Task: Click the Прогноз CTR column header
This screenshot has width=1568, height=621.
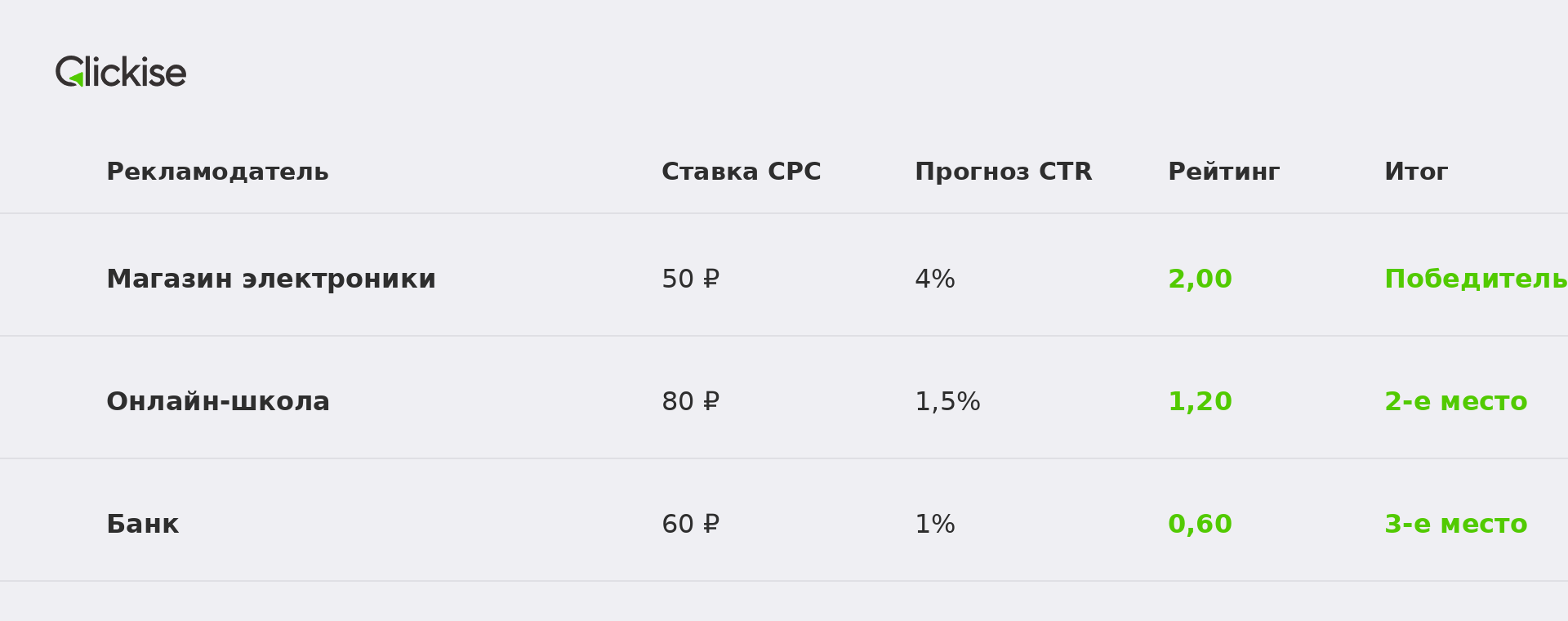Action: coord(1003,172)
